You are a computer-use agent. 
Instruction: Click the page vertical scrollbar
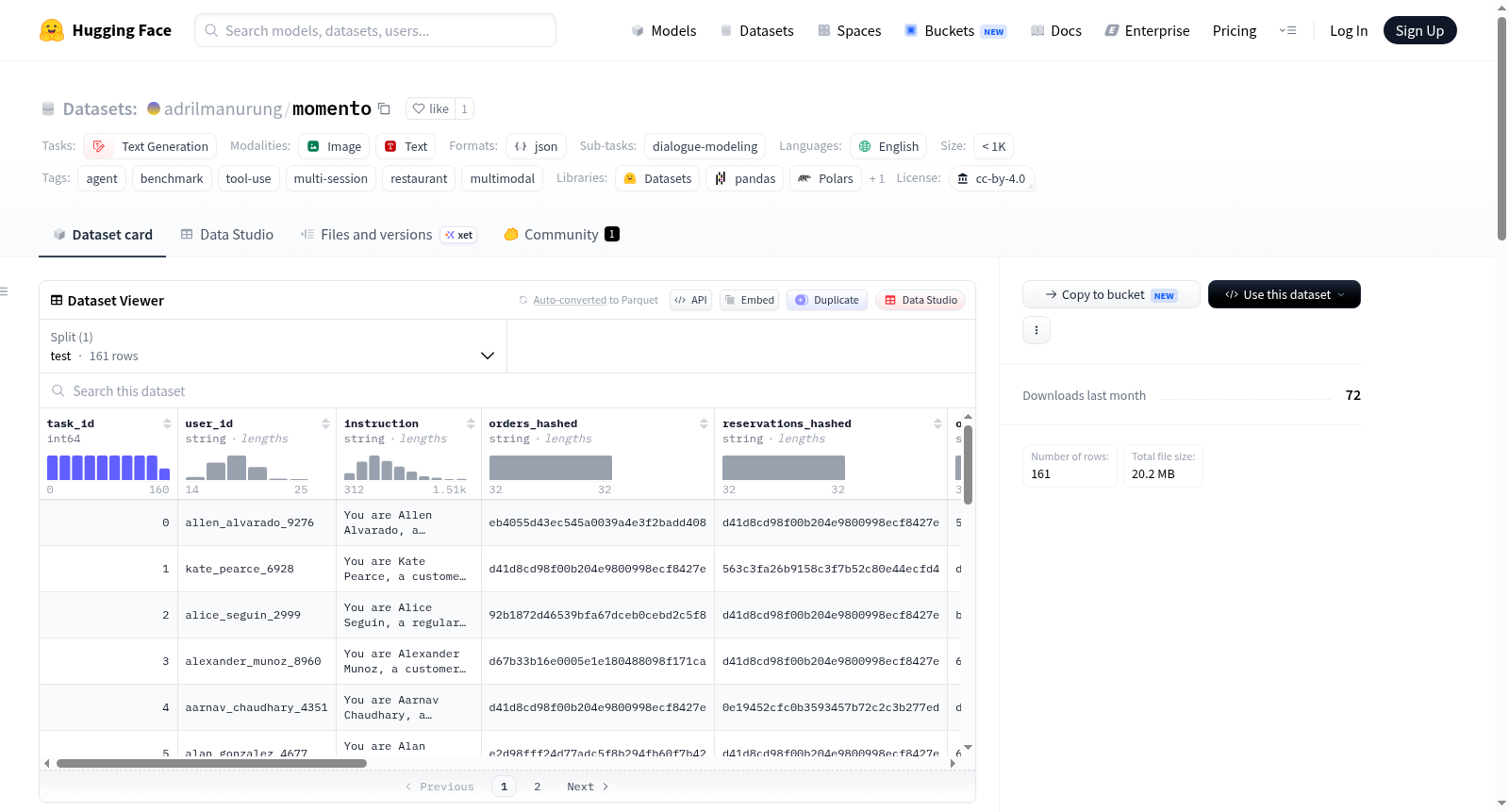tap(1501, 128)
